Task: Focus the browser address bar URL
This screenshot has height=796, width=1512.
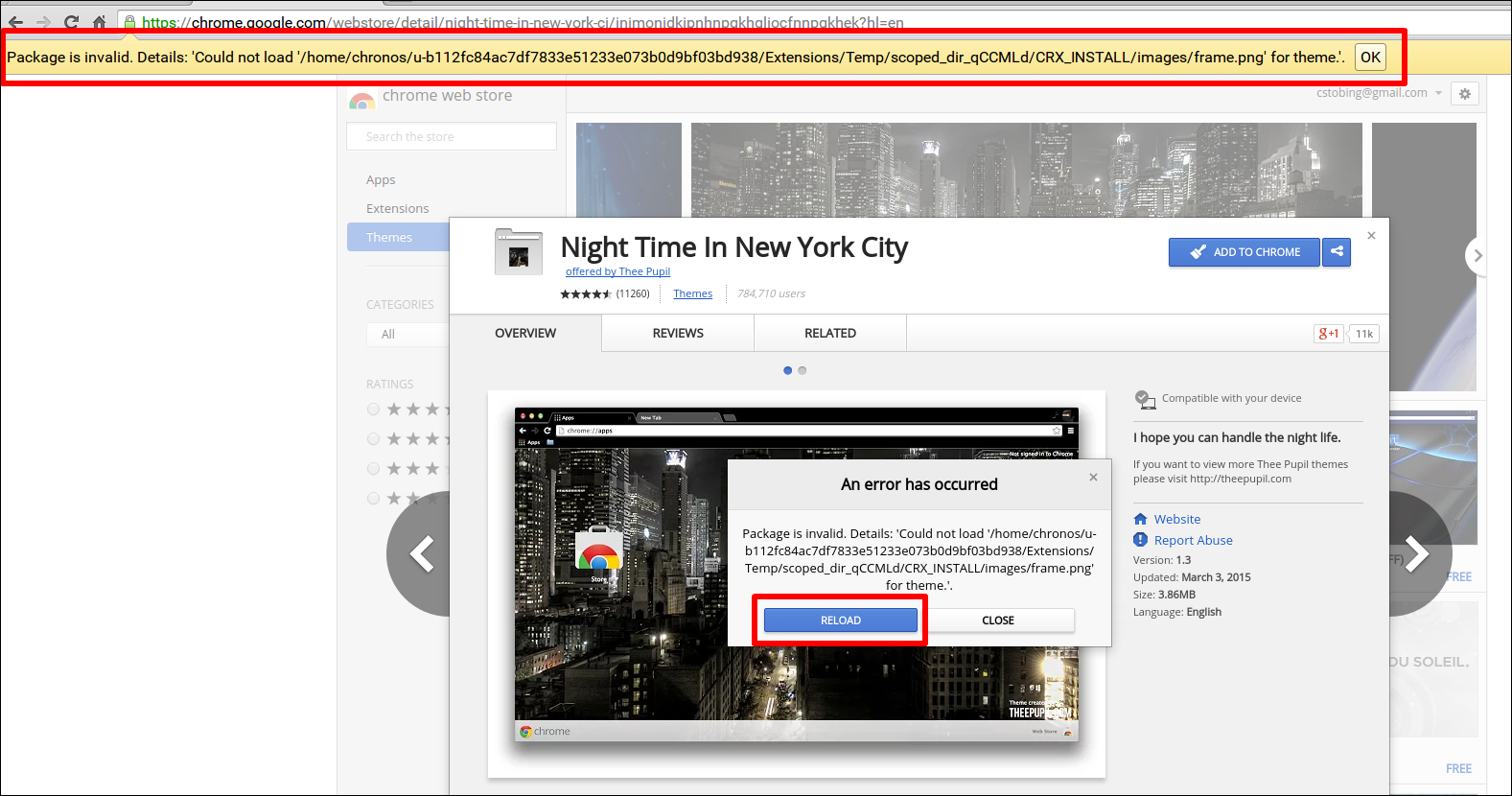Action: tap(523, 22)
